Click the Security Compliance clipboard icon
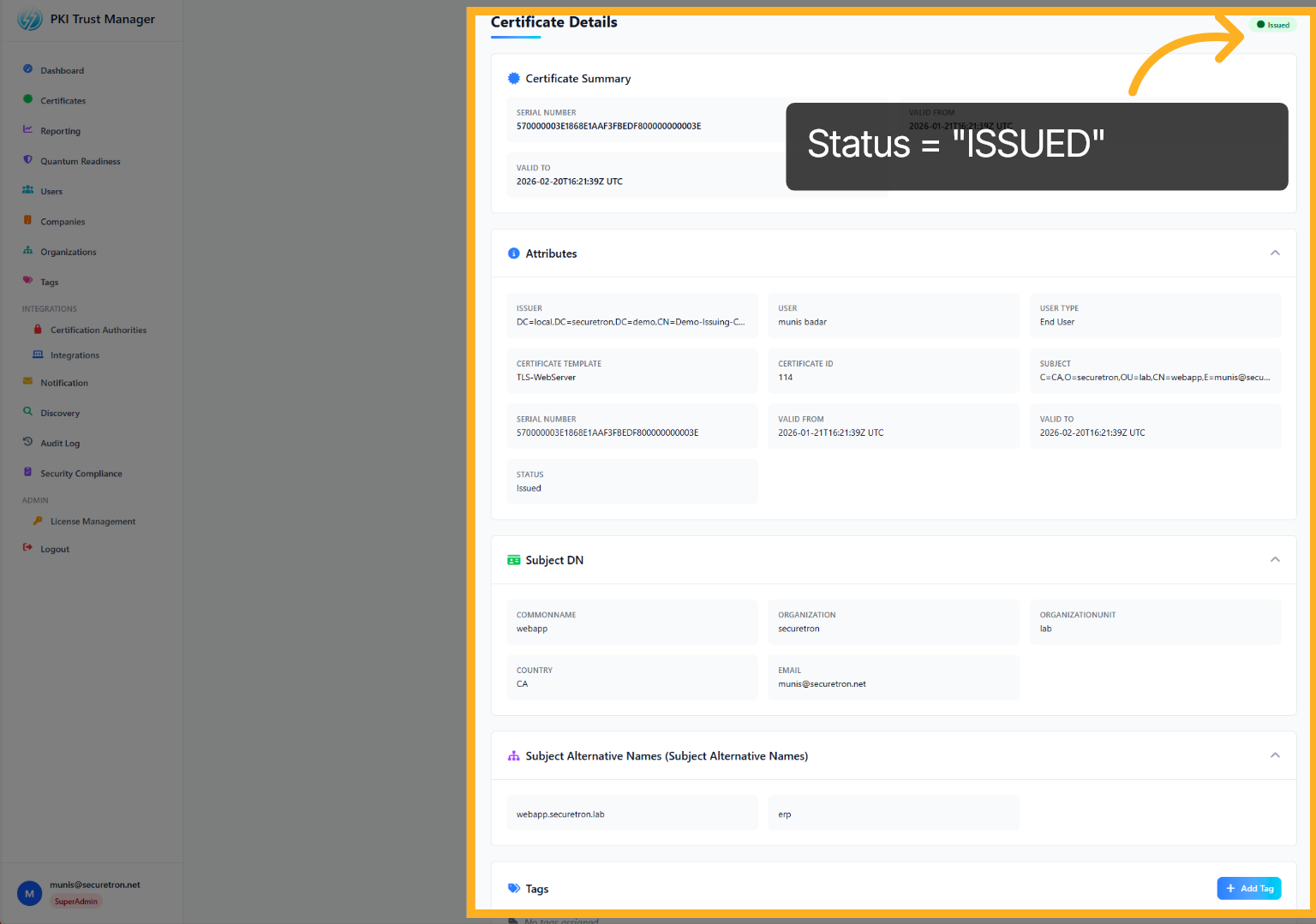The width and height of the screenshot is (1316, 924). 27,473
